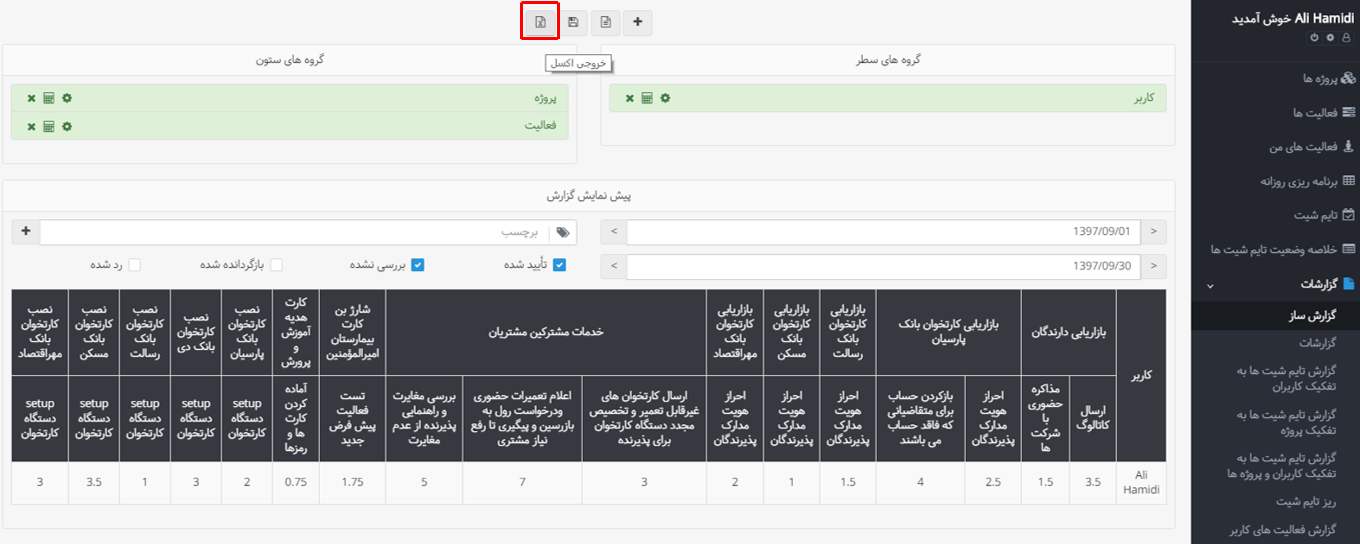Uncheck the بررسی نشده checkbox
Viewport: 1360px width, 544px height.
[418, 265]
